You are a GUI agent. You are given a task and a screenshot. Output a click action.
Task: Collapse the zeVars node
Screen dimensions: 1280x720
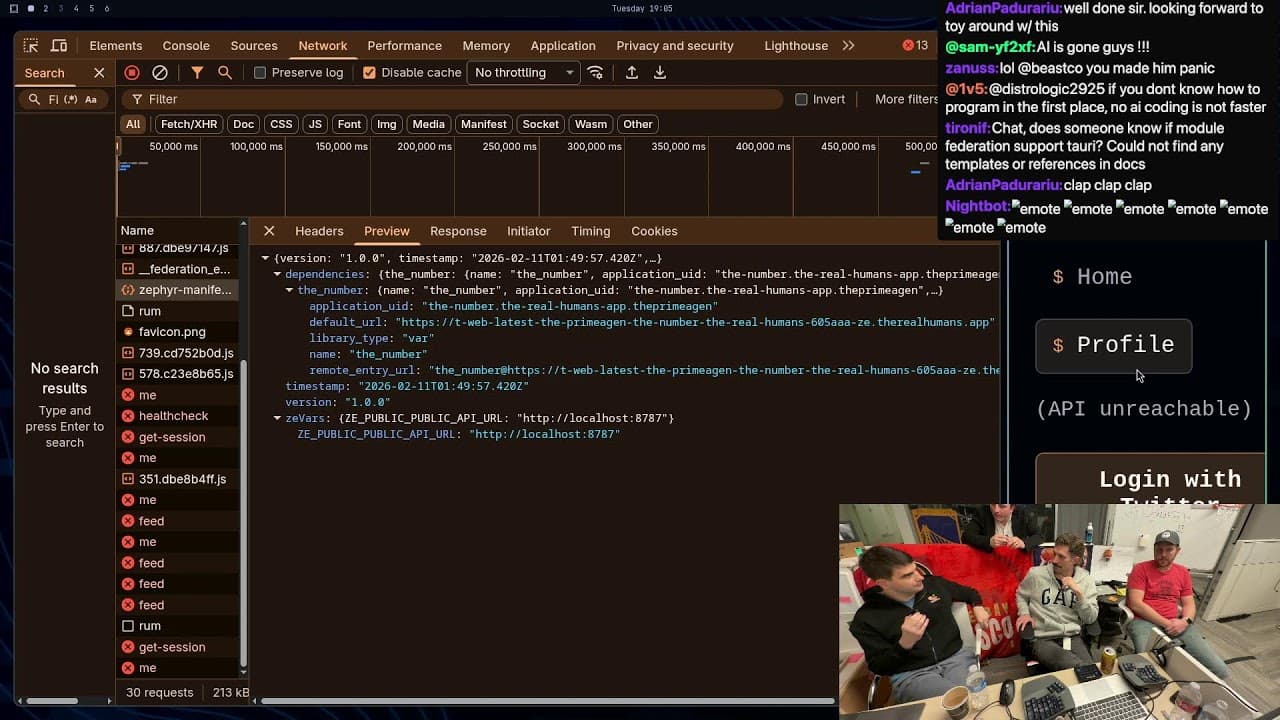[278, 418]
